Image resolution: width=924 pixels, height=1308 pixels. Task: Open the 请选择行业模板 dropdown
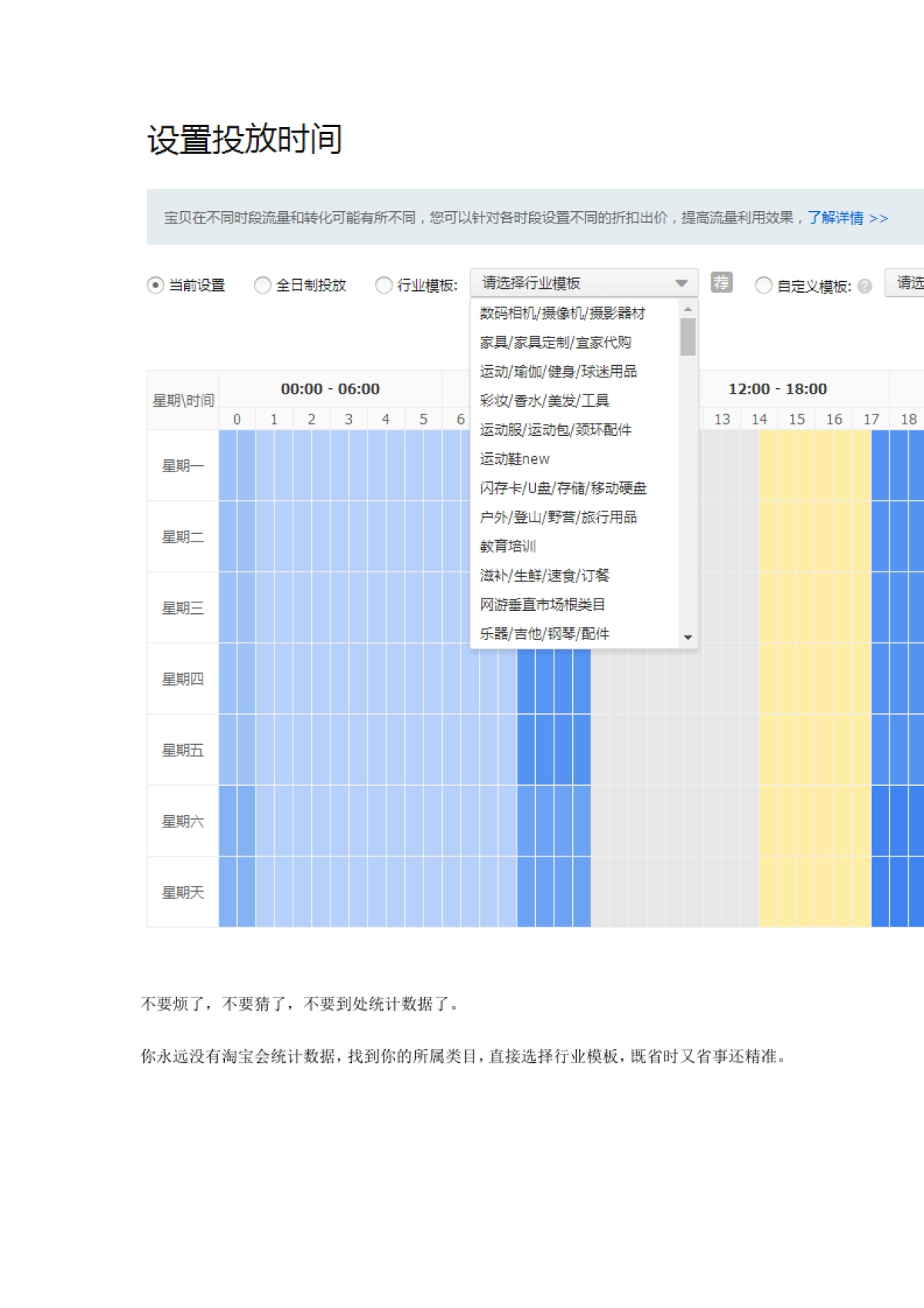584,283
